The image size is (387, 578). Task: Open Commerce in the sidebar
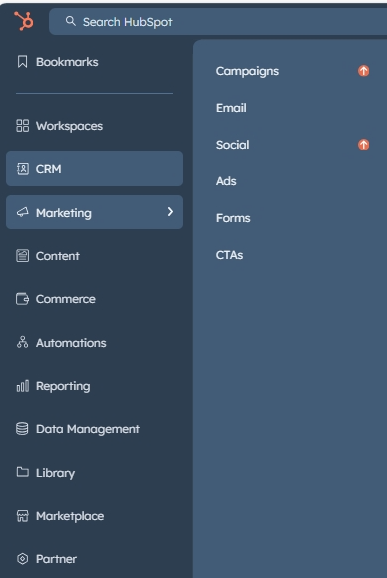[x=66, y=299]
